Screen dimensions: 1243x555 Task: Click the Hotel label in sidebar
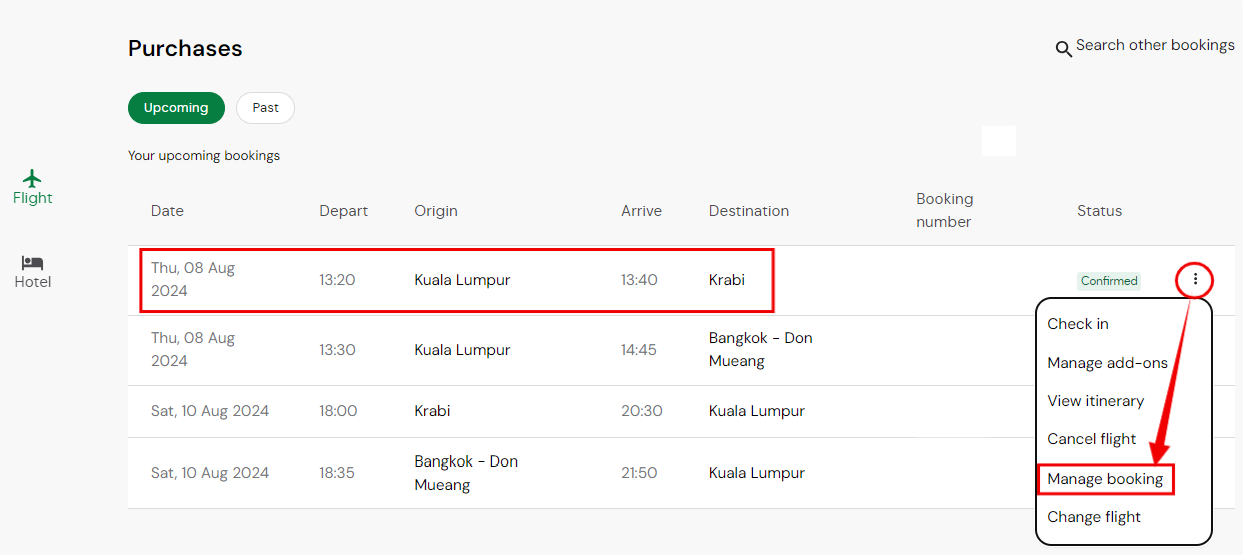tap(33, 282)
